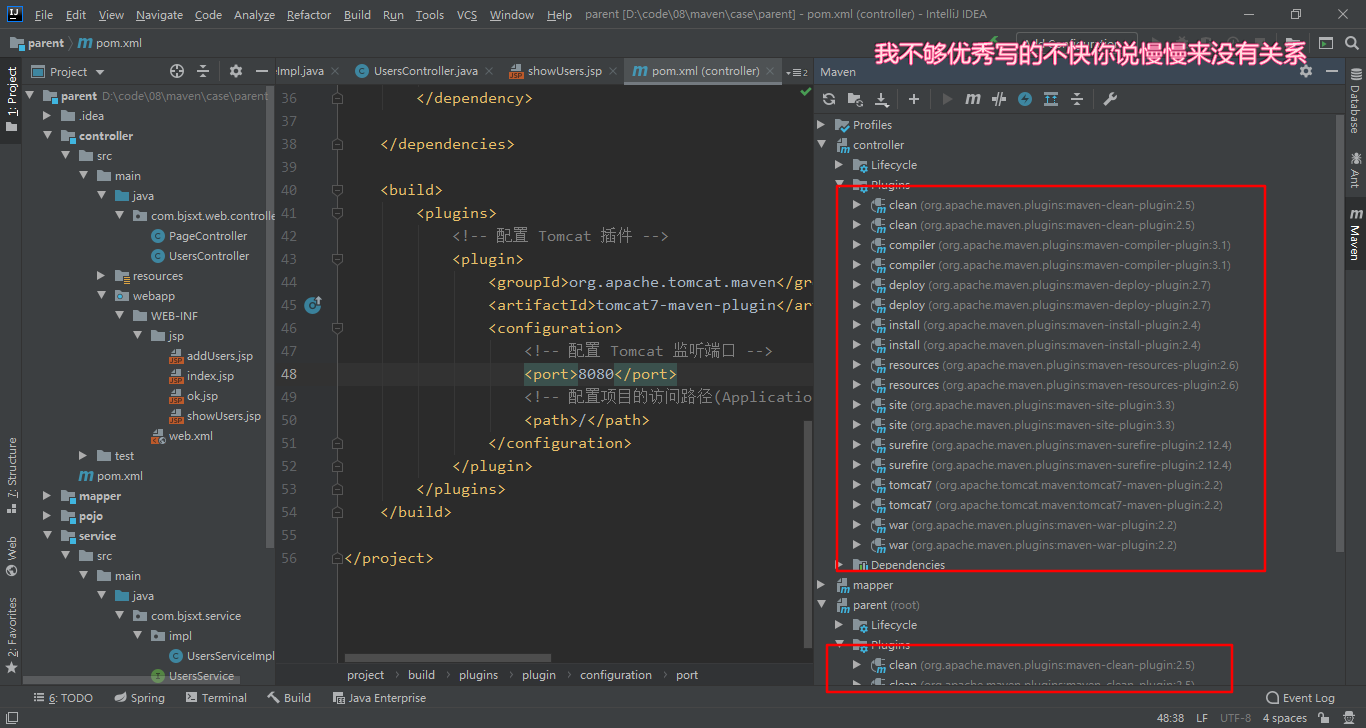Viewport: 1366px width, 728px height.
Task: Open the Analyze menu
Action: (x=254, y=15)
